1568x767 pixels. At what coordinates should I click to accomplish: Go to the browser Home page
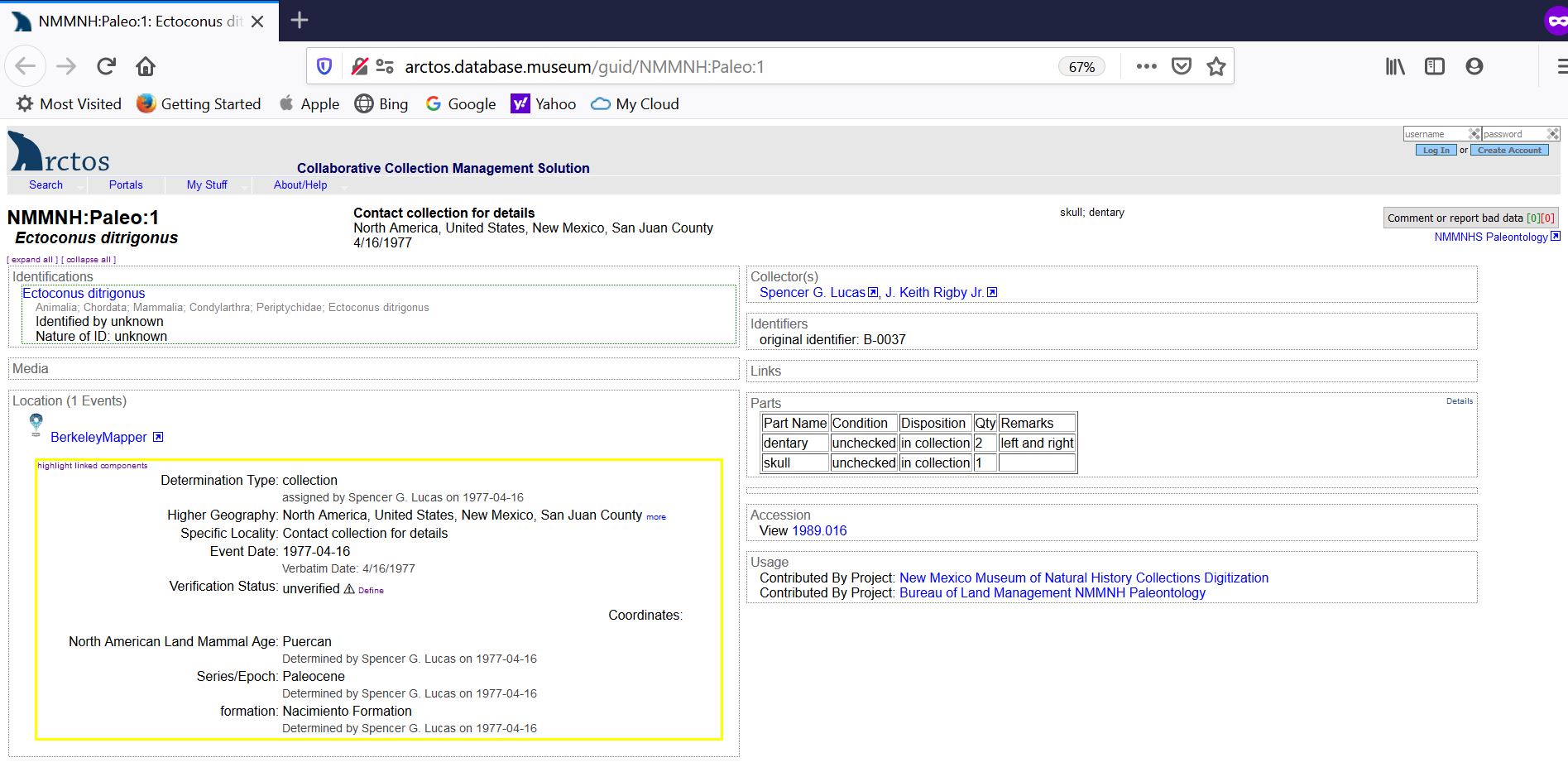(146, 66)
